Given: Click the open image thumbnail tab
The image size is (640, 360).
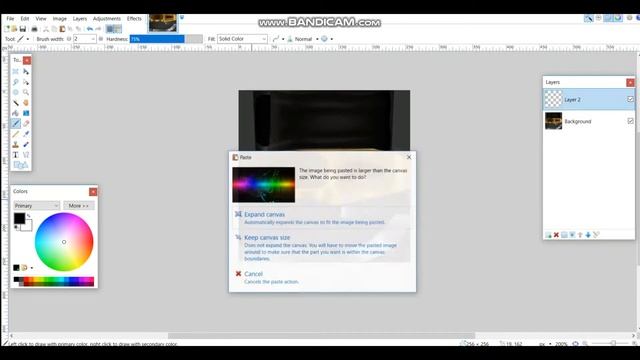Looking at the screenshot, I should pyautogui.click(x=162, y=23).
